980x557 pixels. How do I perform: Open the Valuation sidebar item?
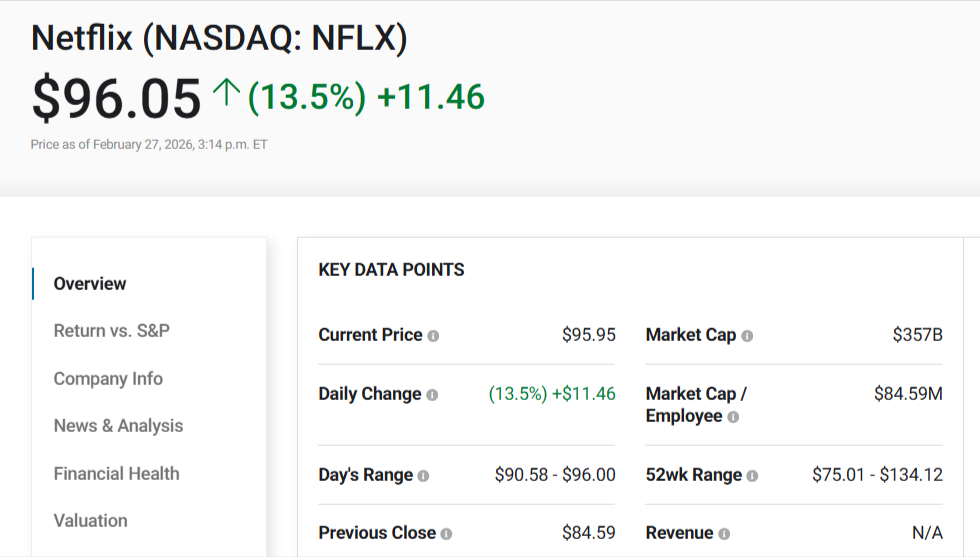(x=91, y=521)
